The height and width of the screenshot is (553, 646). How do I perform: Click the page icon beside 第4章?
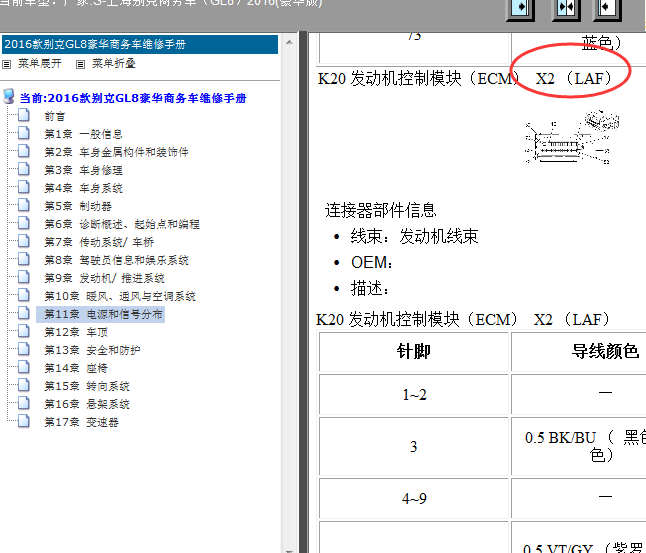click(24, 187)
